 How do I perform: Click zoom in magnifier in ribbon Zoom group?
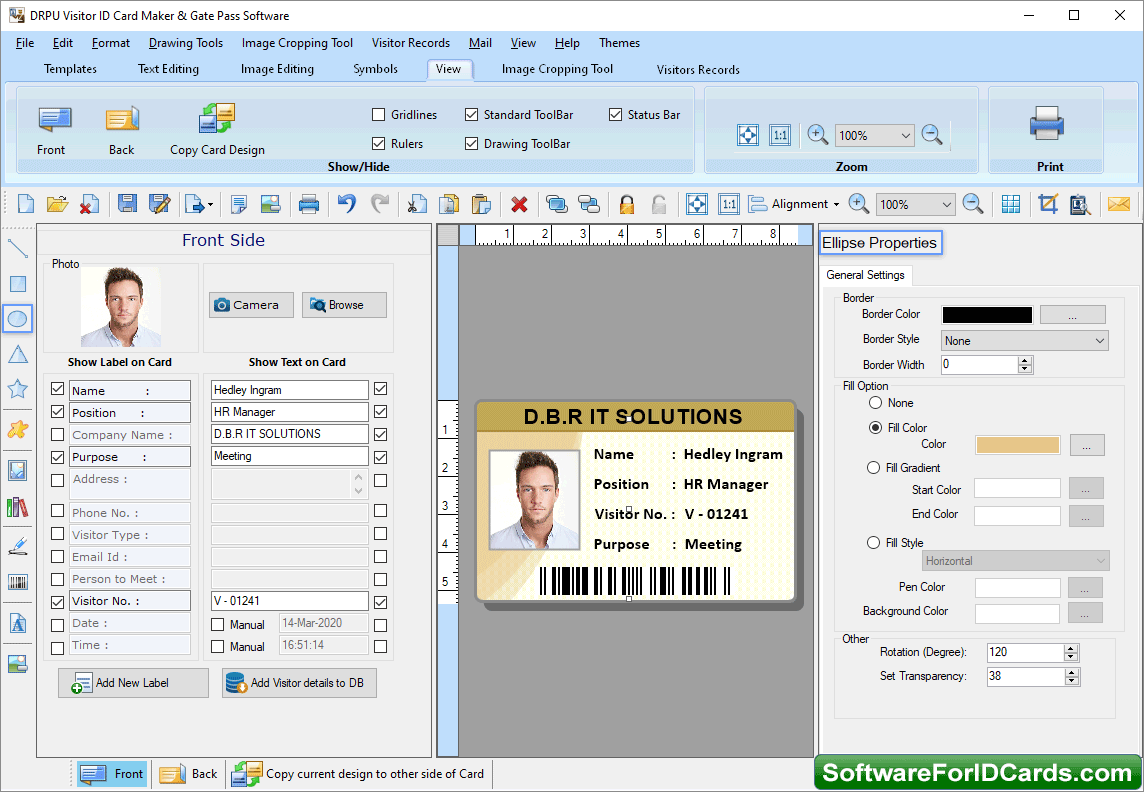coord(817,135)
